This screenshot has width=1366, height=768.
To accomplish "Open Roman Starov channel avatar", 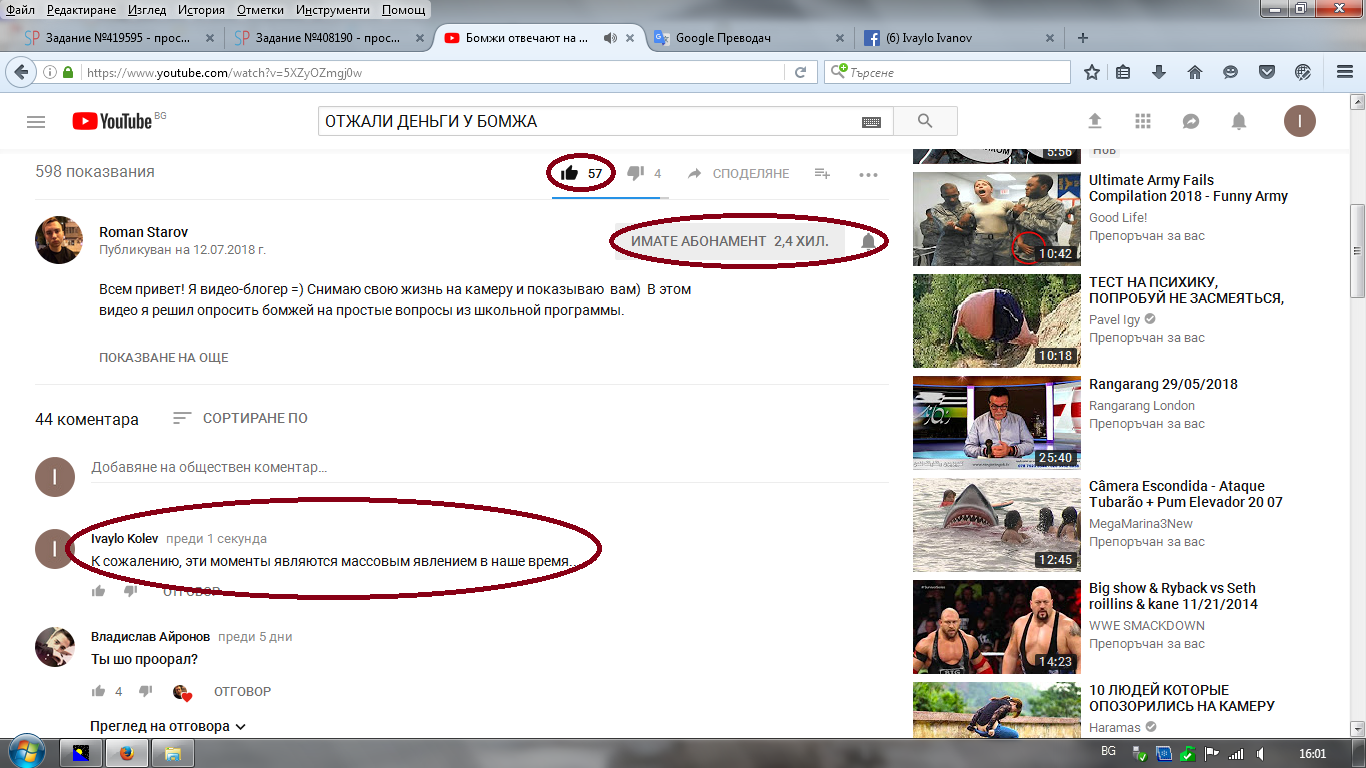I will coord(59,240).
